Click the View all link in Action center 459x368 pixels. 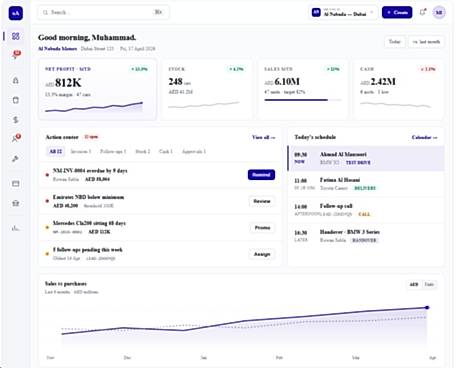263,137
